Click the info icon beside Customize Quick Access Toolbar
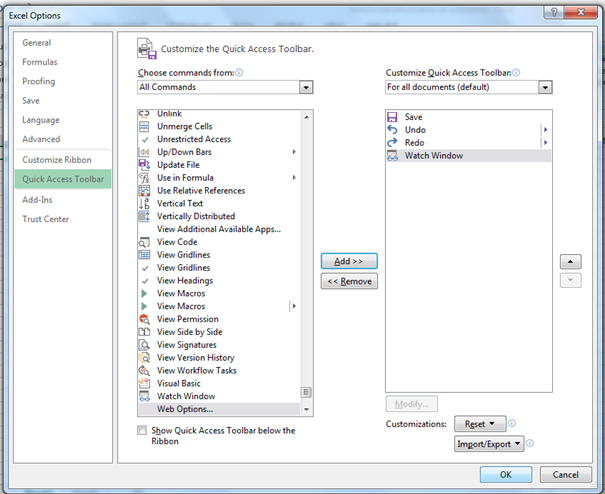605x494 pixels. (x=516, y=73)
